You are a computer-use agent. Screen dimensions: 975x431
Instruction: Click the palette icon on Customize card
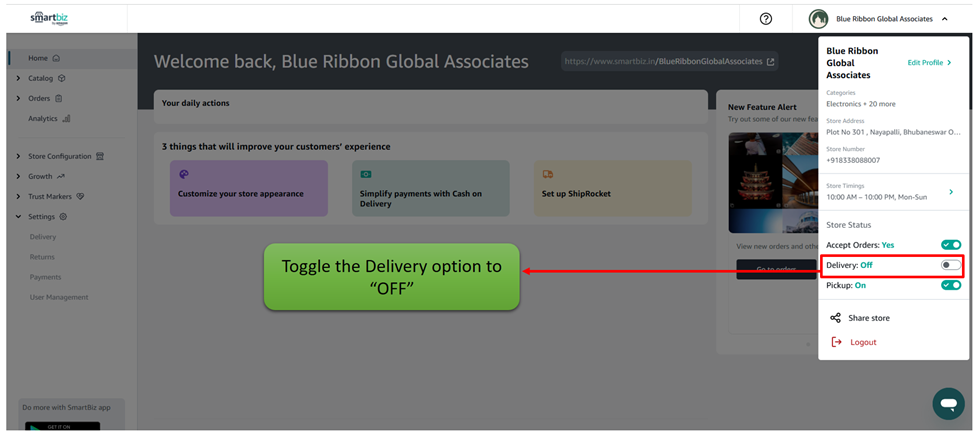pyautogui.click(x=183, y=174)
